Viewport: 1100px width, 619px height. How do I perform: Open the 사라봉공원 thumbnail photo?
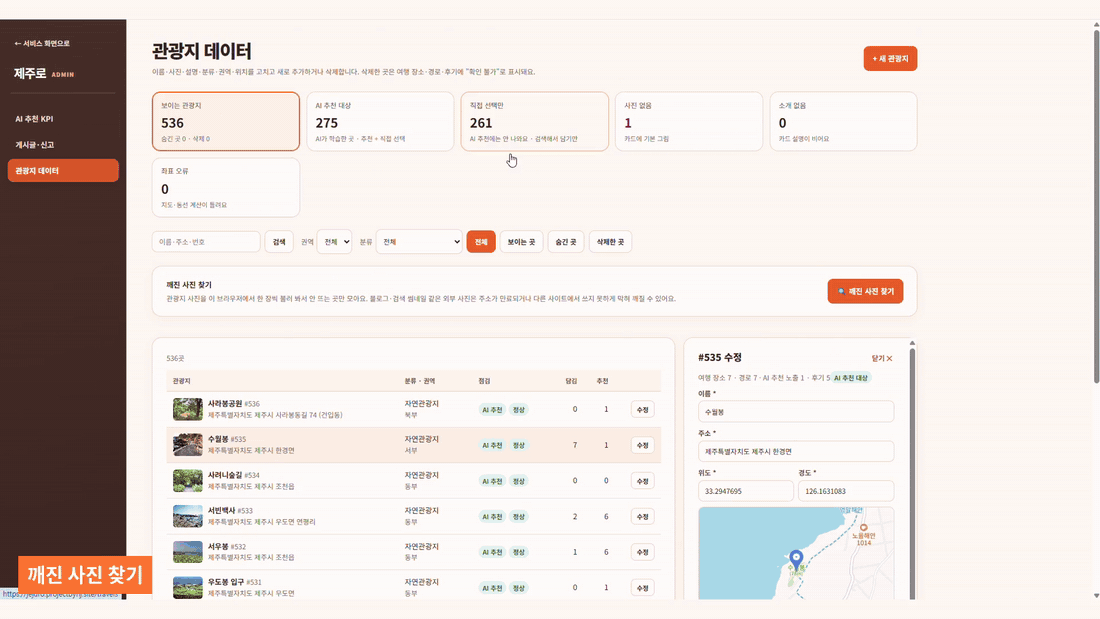pos(187,409)
